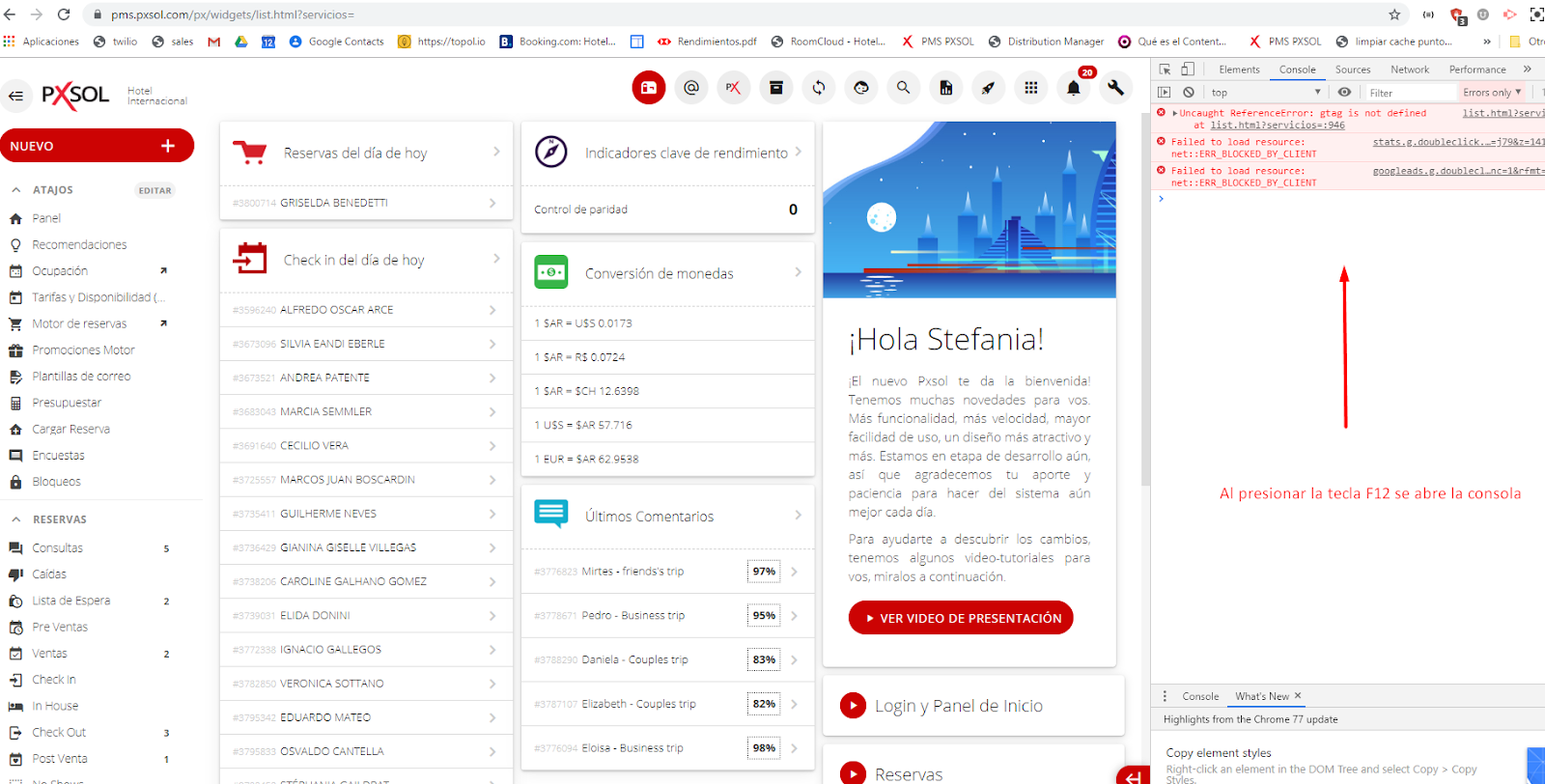The width and height of the screenshot is (1545, 784).
Task: Collapse the RESERVAS section chevron
Action: tap(15, 519)
